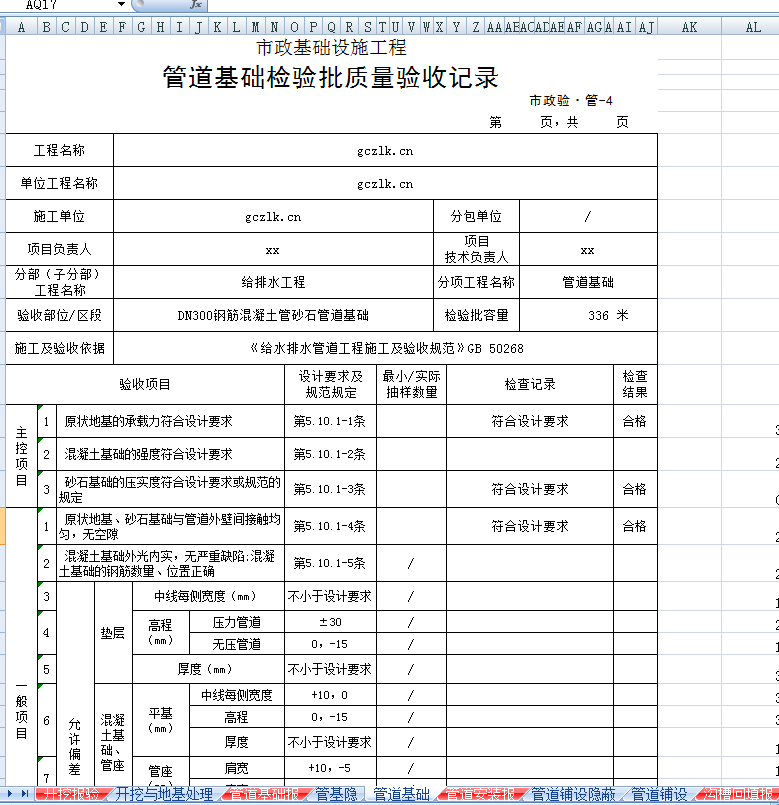Click the Name Box showing AQ17
The height and width of the screenshot is (805, 779).
pyautogui.click(x=59, y=5)
